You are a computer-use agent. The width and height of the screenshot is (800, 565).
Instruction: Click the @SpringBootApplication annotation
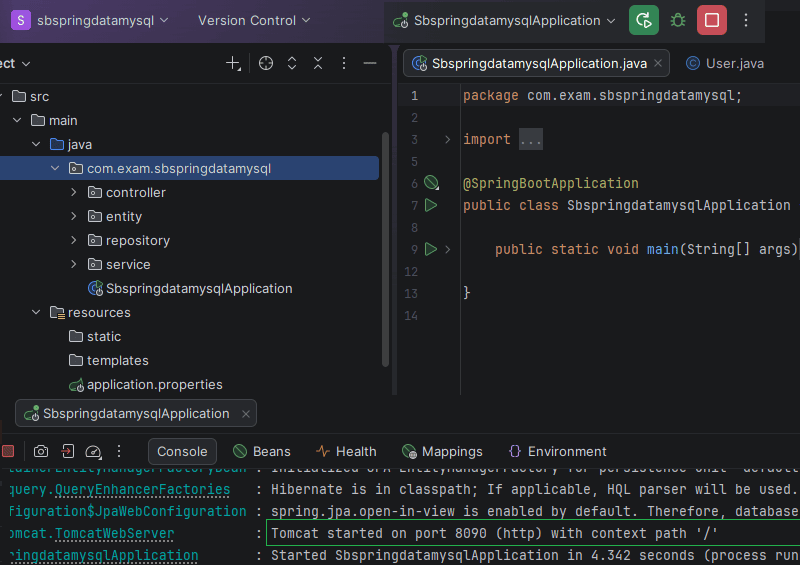(x=551, y=183)
